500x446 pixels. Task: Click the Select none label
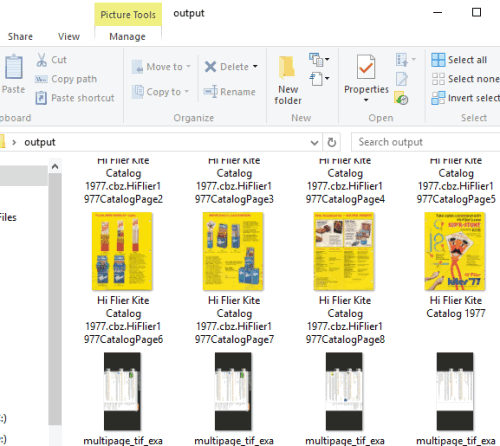(473, 79)
